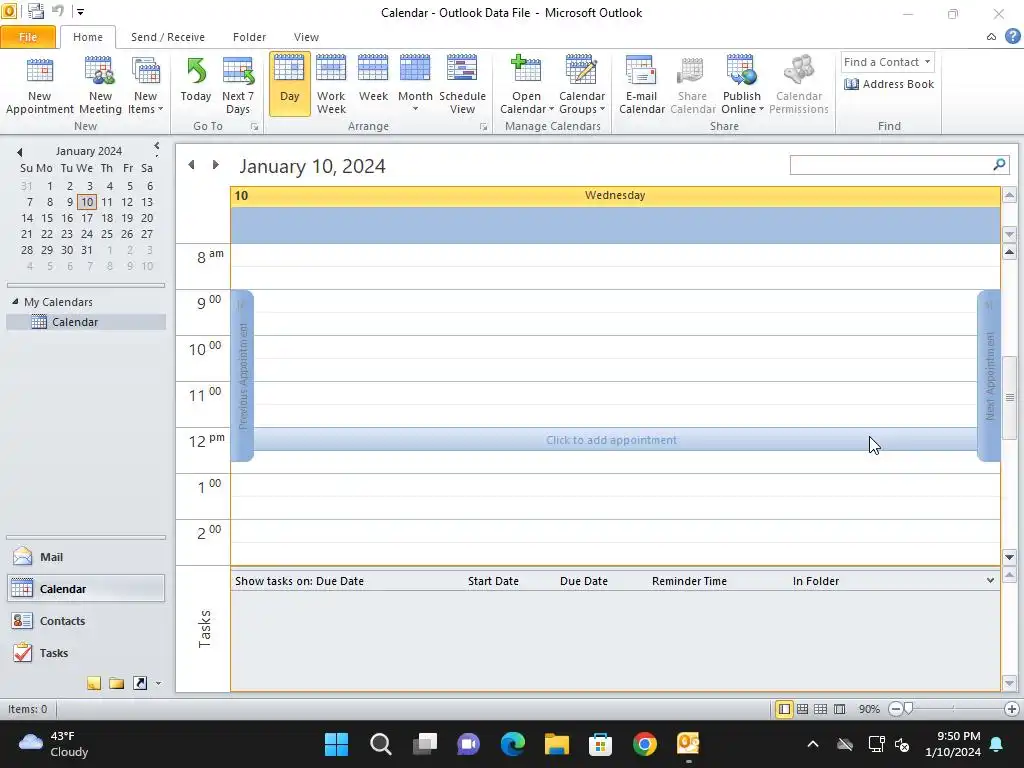Viewport: 1024px width, 768px height.
Task: Expand the task pane options arrow
Action: (990, 581)
